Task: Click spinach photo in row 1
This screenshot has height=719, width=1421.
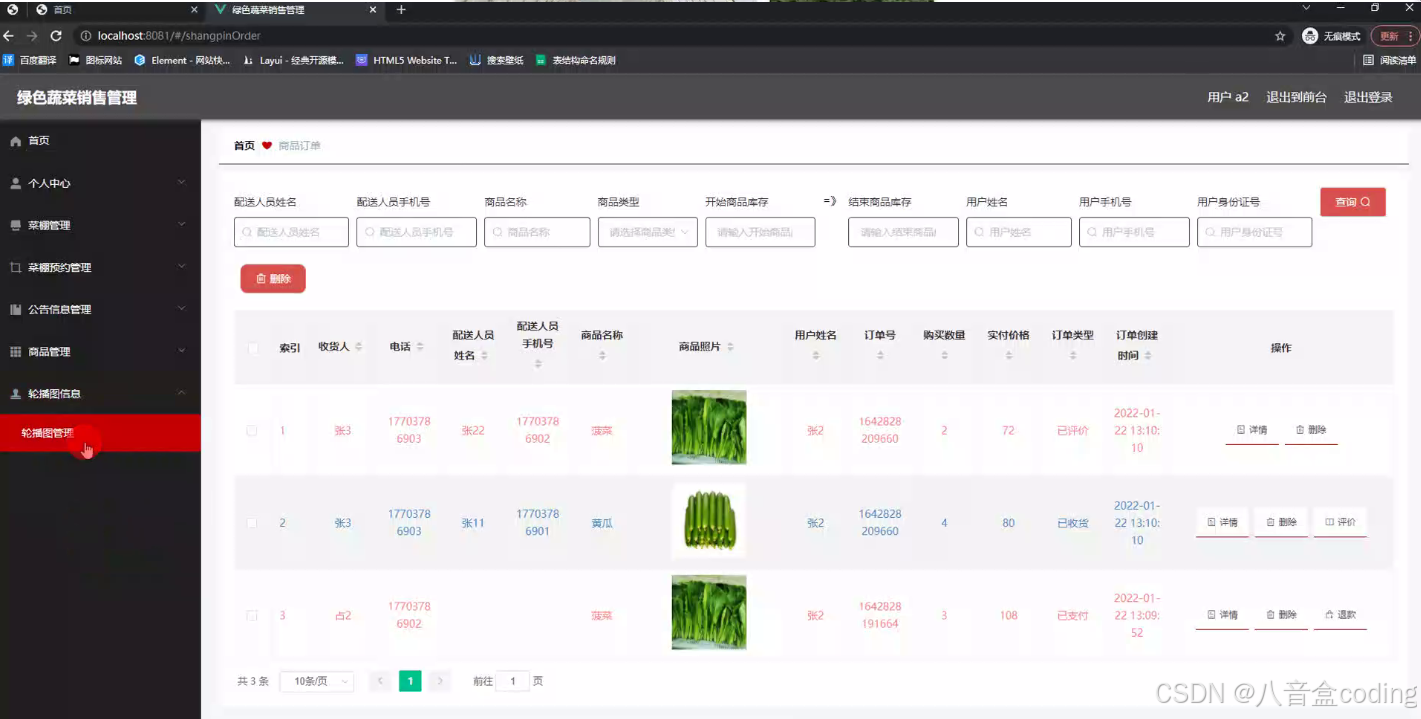Action: (709, 427)
